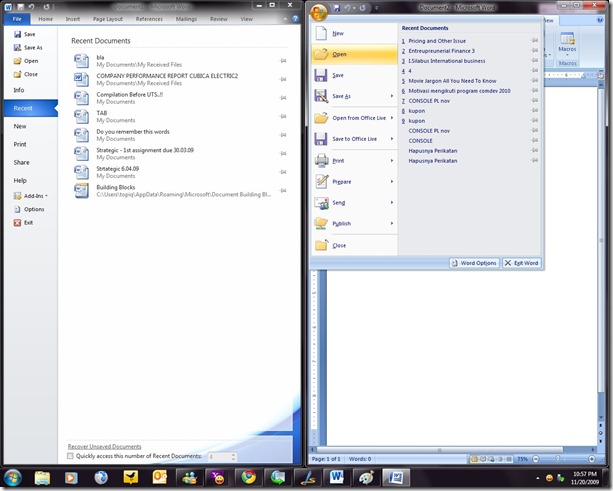Expand the Prepare submenu in Word 2007
The image size is (613, 491).
click(x=392, y=181)
